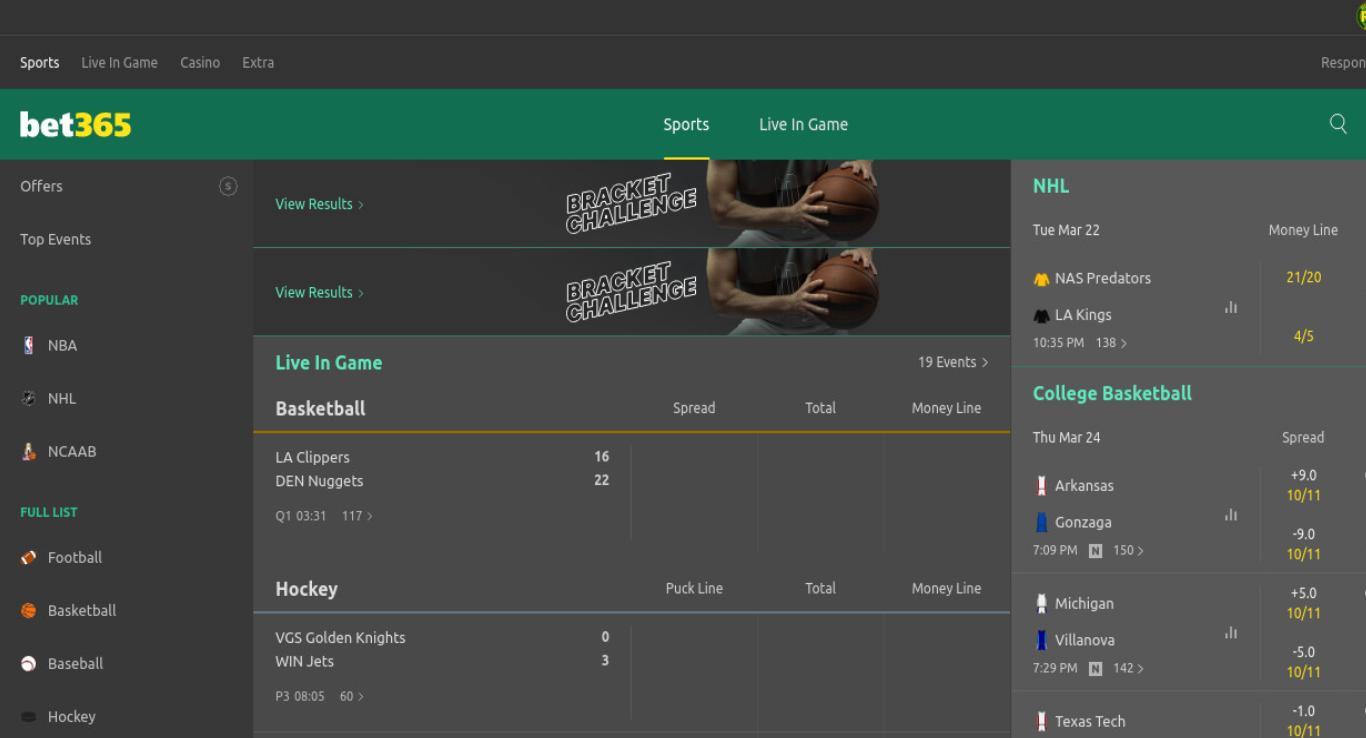Click second Bracket Challenge View Results link

tap(320, 293)
